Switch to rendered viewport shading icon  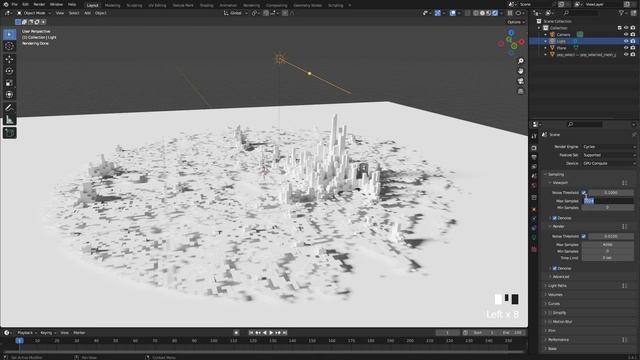click(x=495, y=13)
